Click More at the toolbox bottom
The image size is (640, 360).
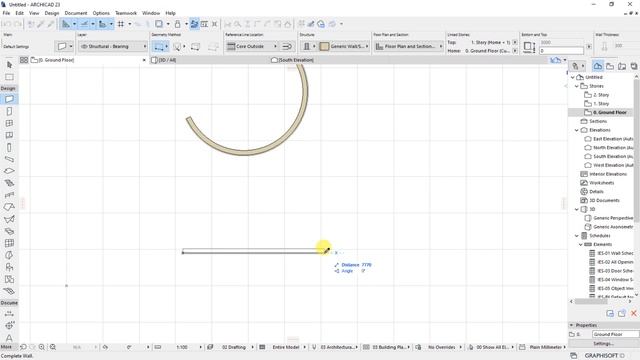click(6, 347)
